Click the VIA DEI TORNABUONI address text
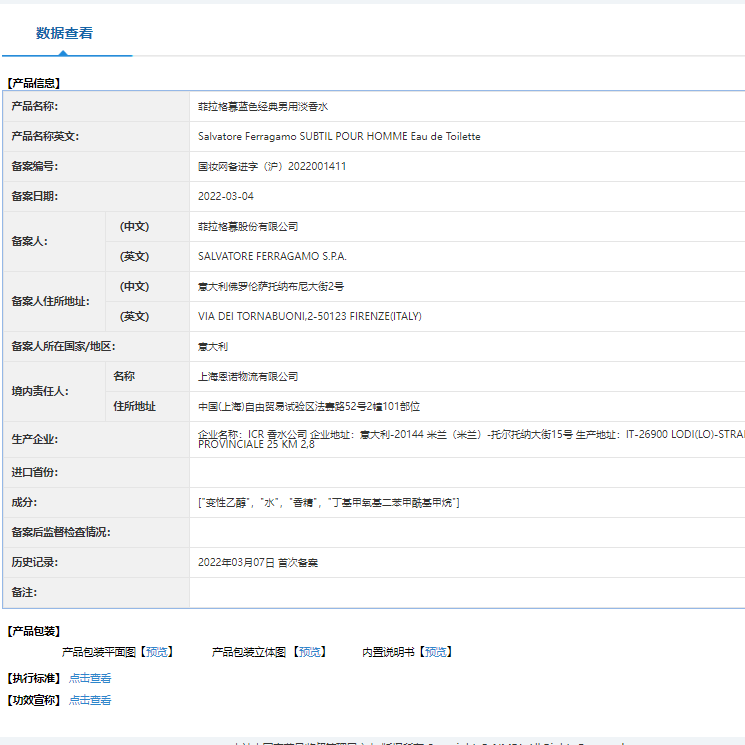The image size is (745, 745). tap(310, 316)
